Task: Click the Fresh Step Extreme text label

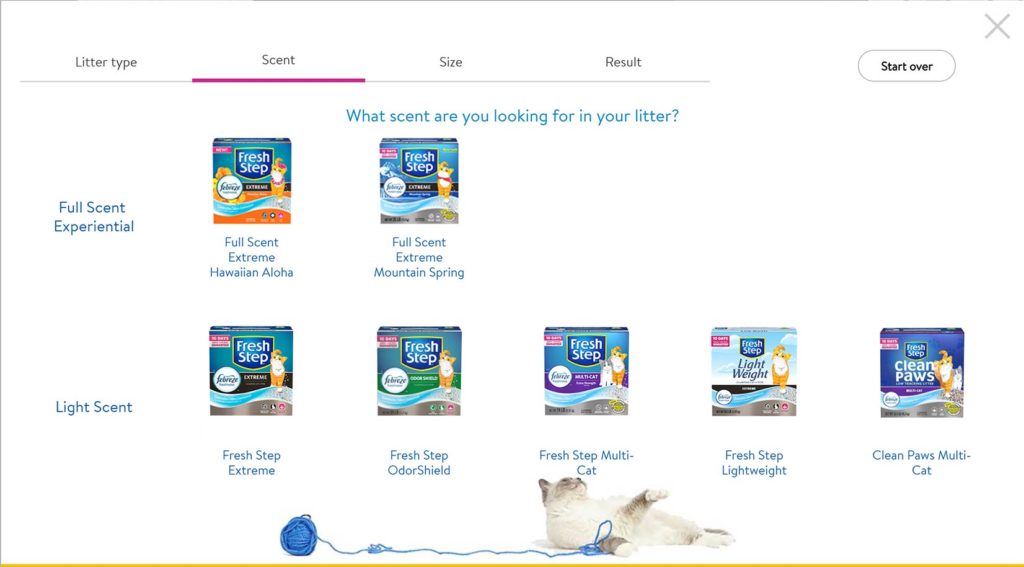Action: coord(251,462)
